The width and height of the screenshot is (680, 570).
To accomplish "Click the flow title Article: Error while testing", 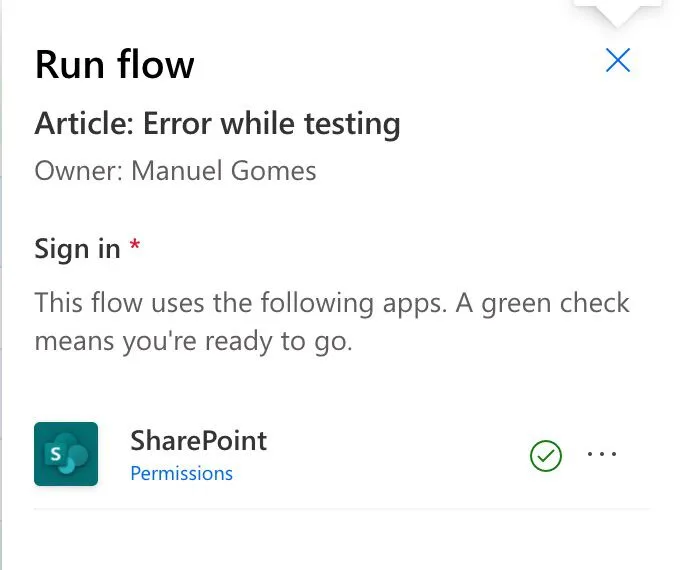I will click(217, 124).
